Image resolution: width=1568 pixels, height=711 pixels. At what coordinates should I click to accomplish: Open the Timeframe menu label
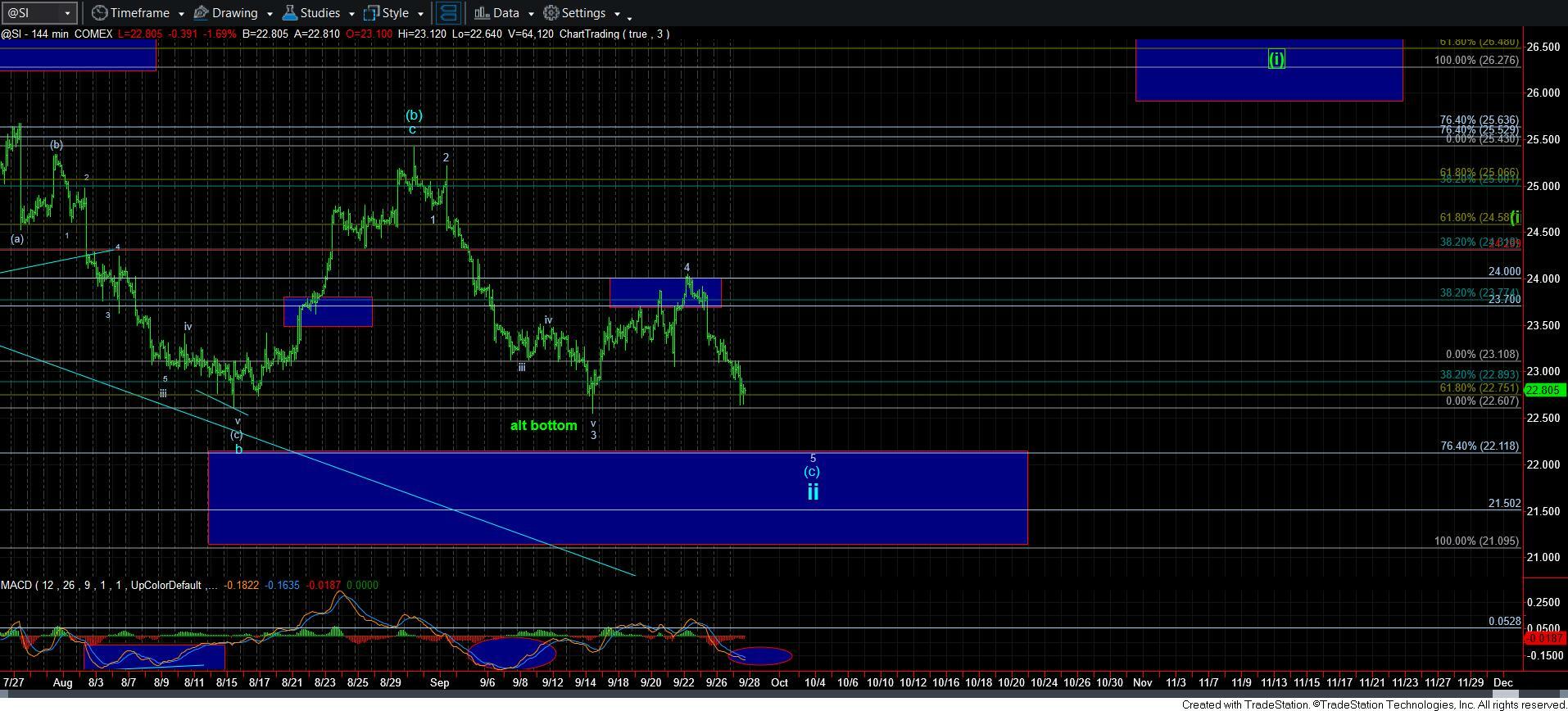click(x=139, y=13)
